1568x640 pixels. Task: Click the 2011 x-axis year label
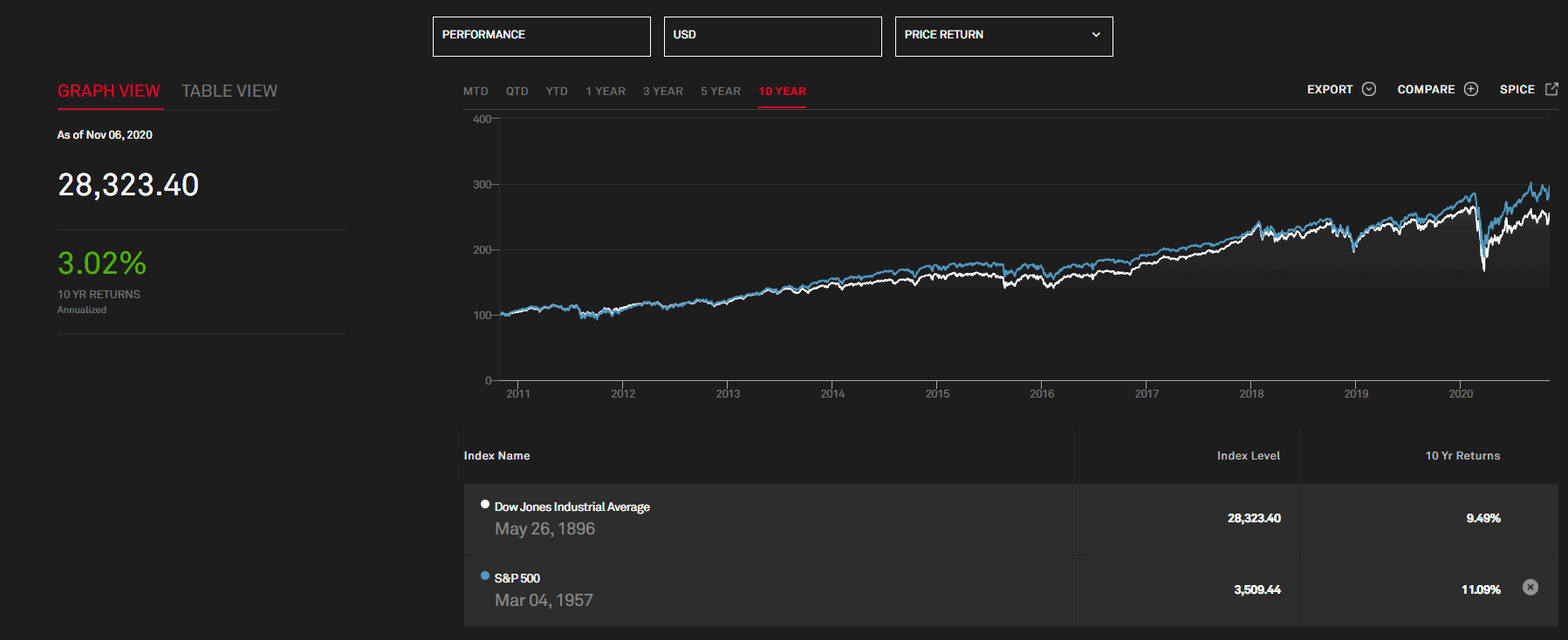click(x=518, y=394)
